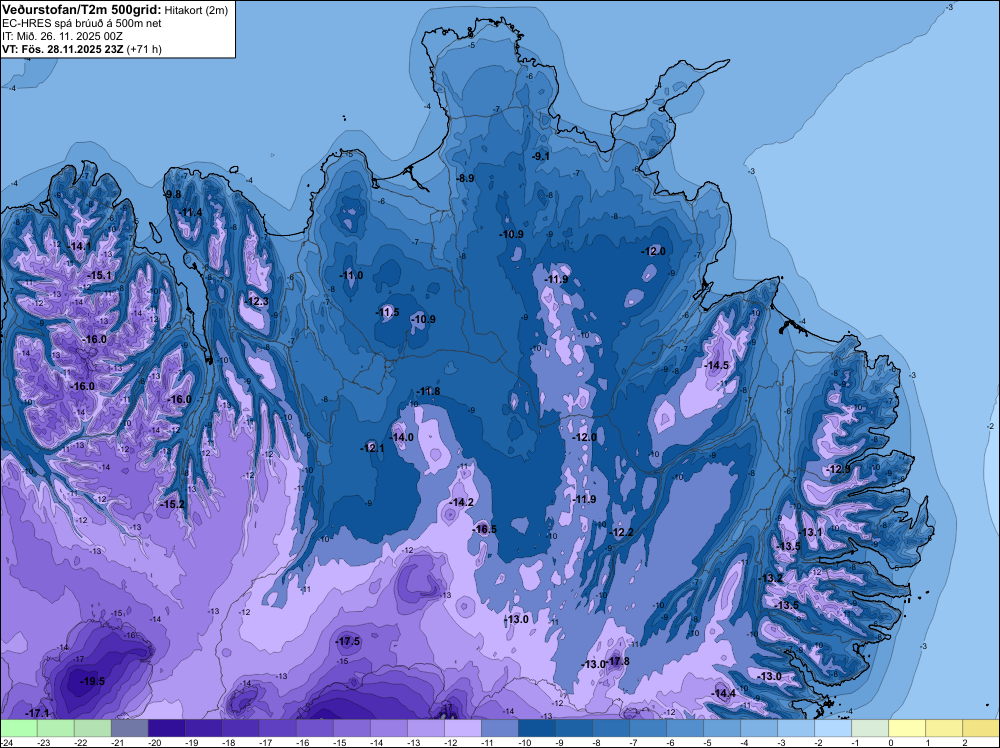
Task: Click the -13.2 temperature label
Action: coord(772,578)
